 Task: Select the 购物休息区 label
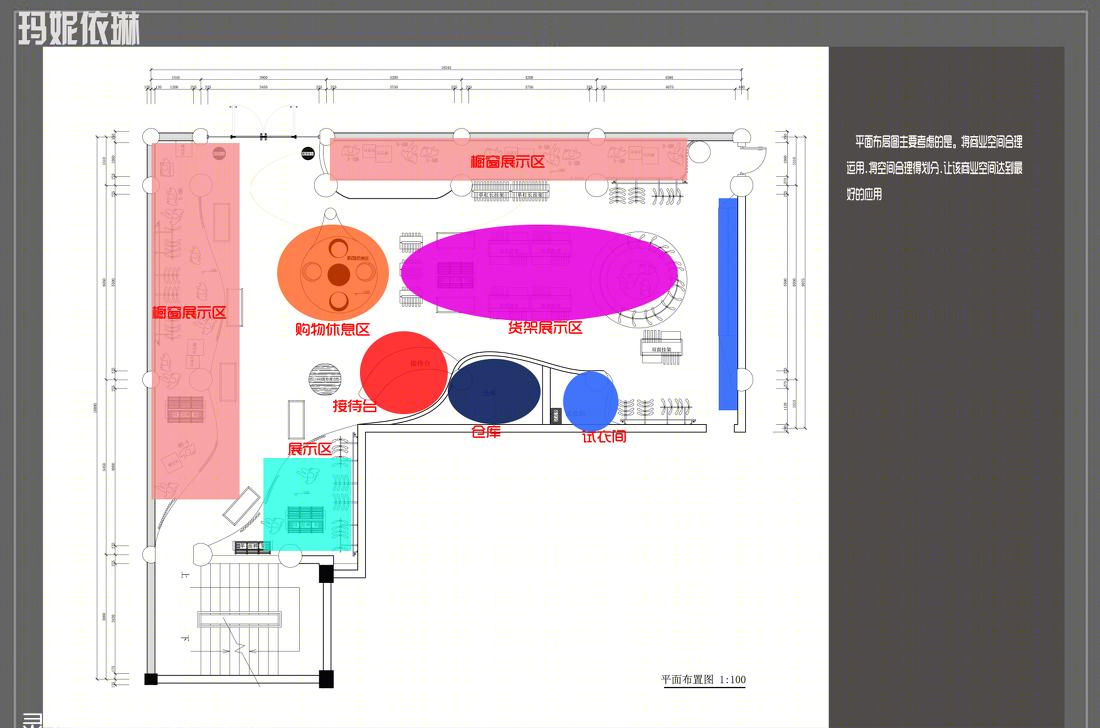333,329
